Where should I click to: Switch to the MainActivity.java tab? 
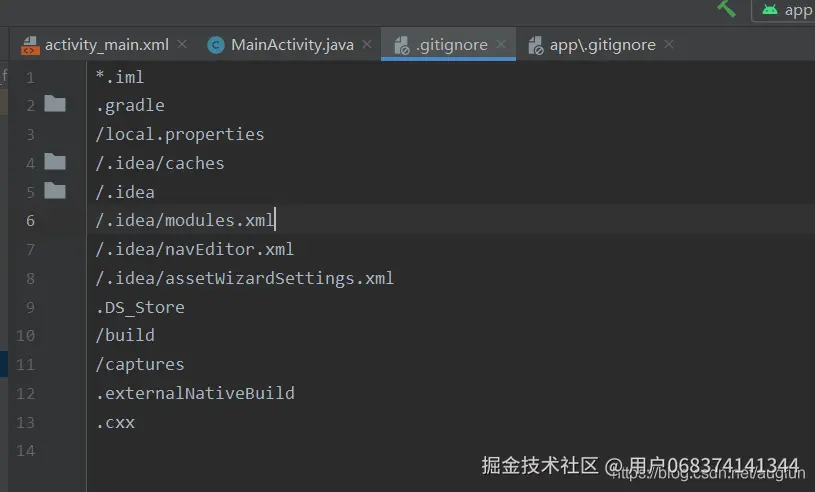click(291, 45)
